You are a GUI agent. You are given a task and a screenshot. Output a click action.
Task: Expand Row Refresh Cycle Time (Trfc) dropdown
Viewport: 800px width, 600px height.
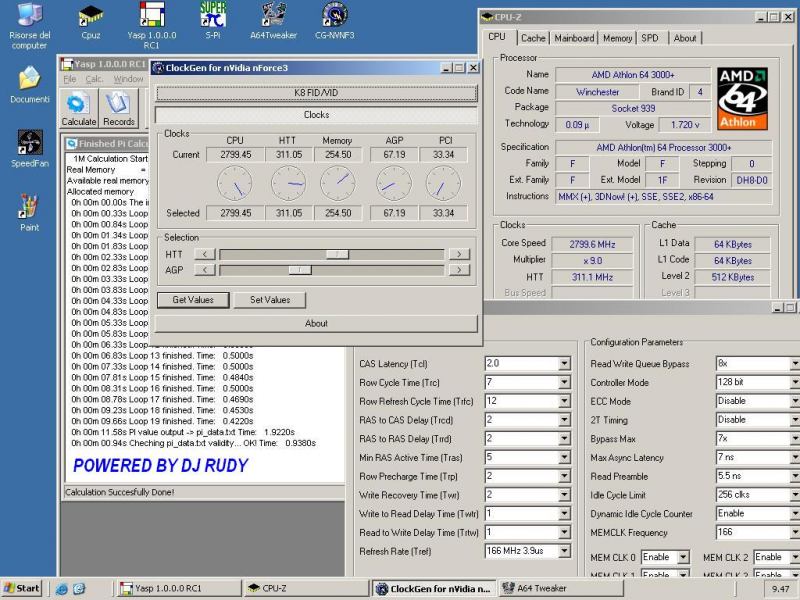click(564, 401)
